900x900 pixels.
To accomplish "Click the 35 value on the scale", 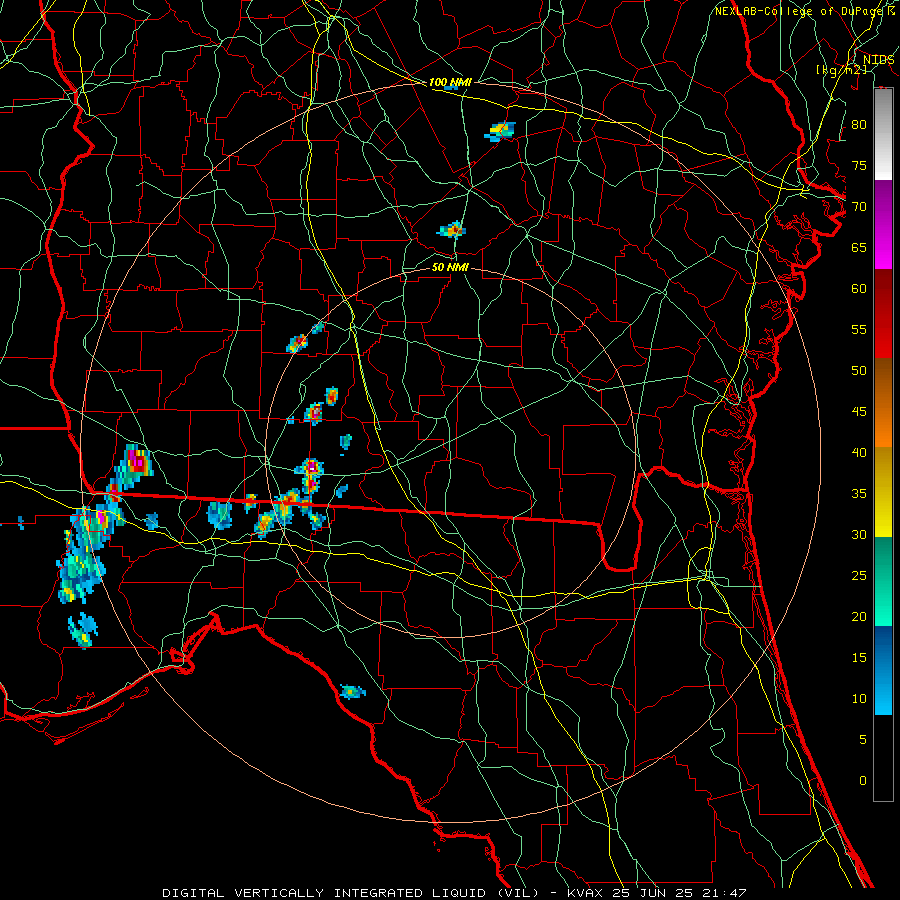I will coord(859,494).
